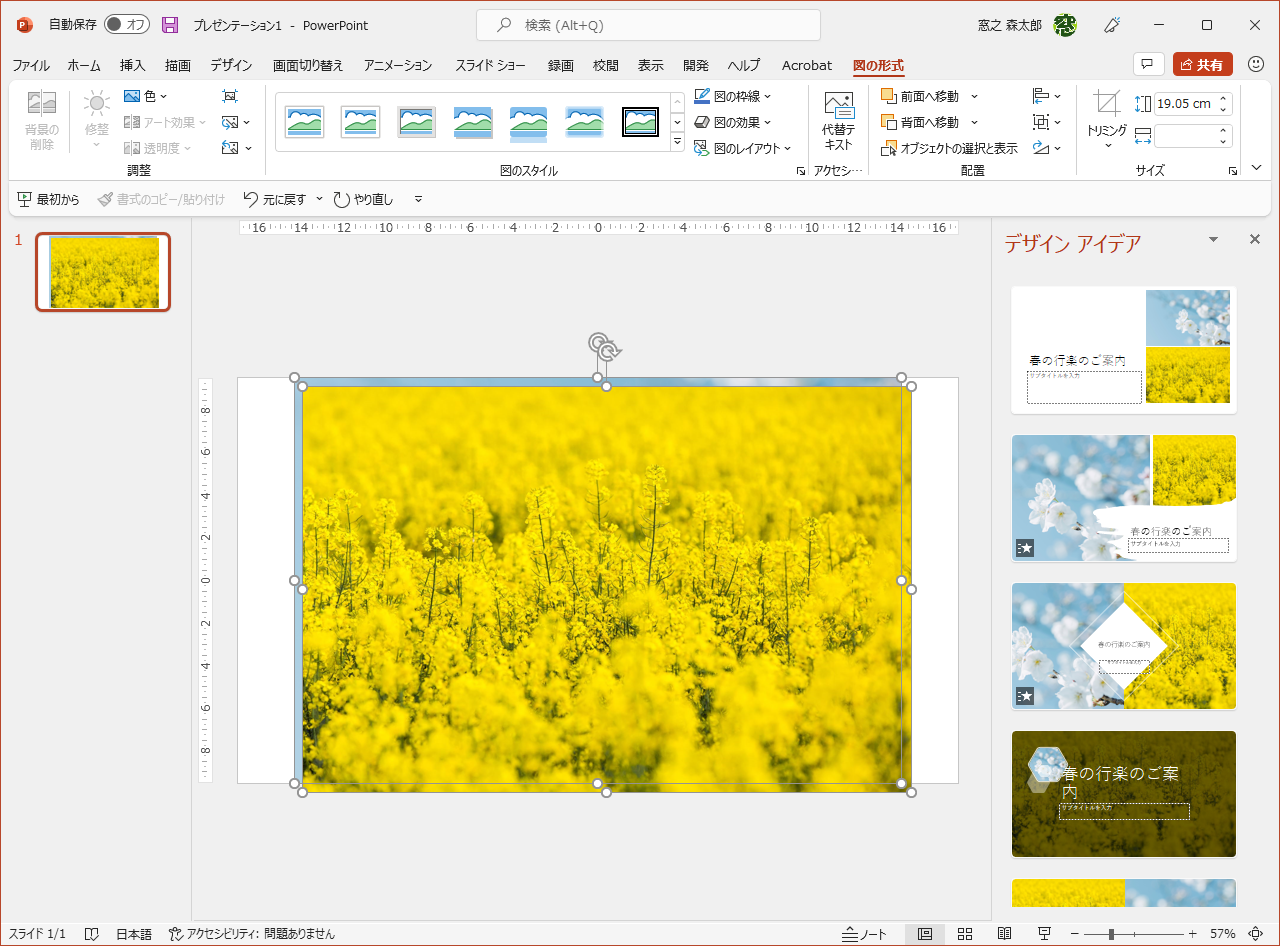Click the spell check icon in status bar

pyautogui.click(x=91, y=934)
